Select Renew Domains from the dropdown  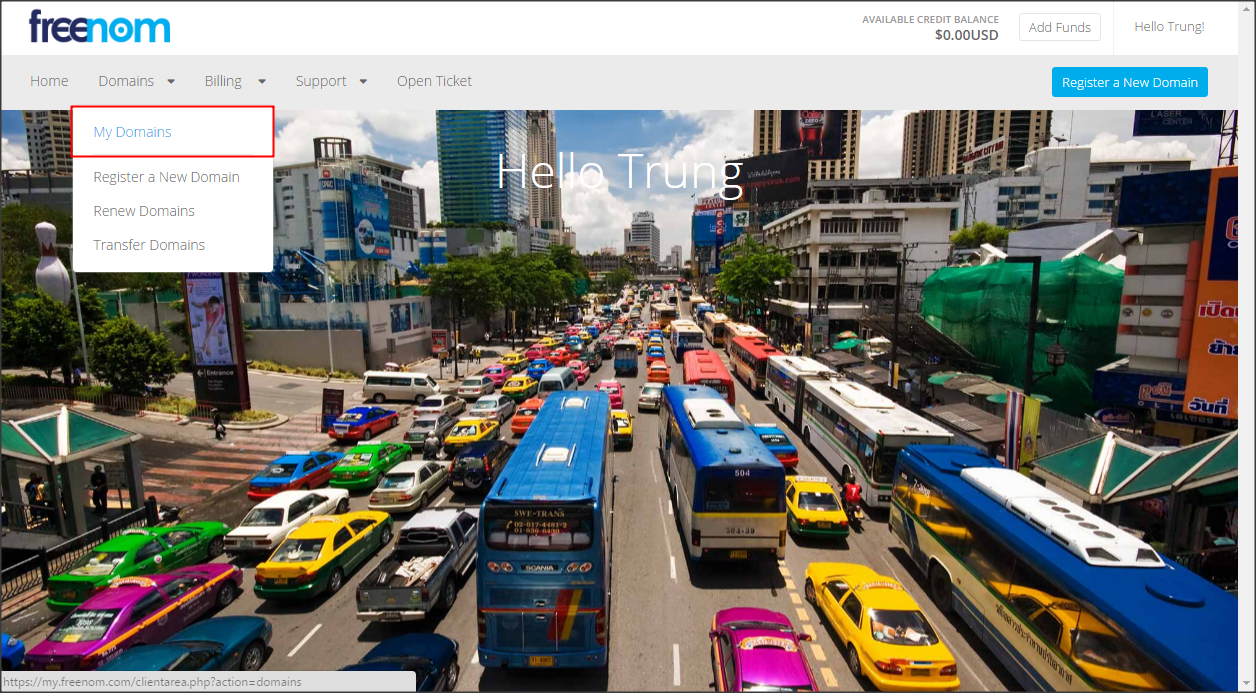click(x=144, y=211)
